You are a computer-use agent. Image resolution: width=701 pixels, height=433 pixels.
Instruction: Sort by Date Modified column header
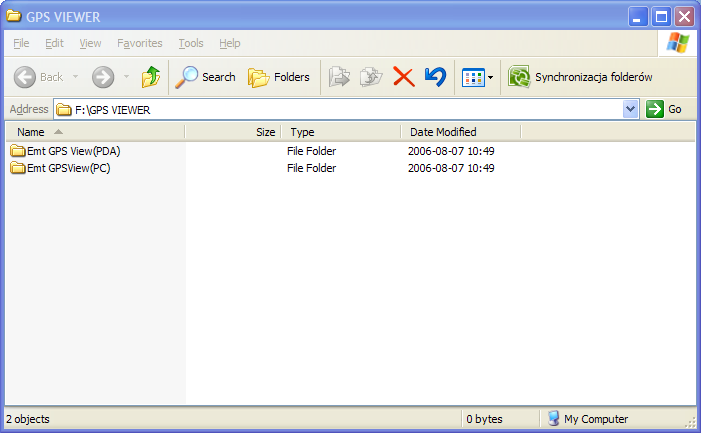(x=460, y=132)
